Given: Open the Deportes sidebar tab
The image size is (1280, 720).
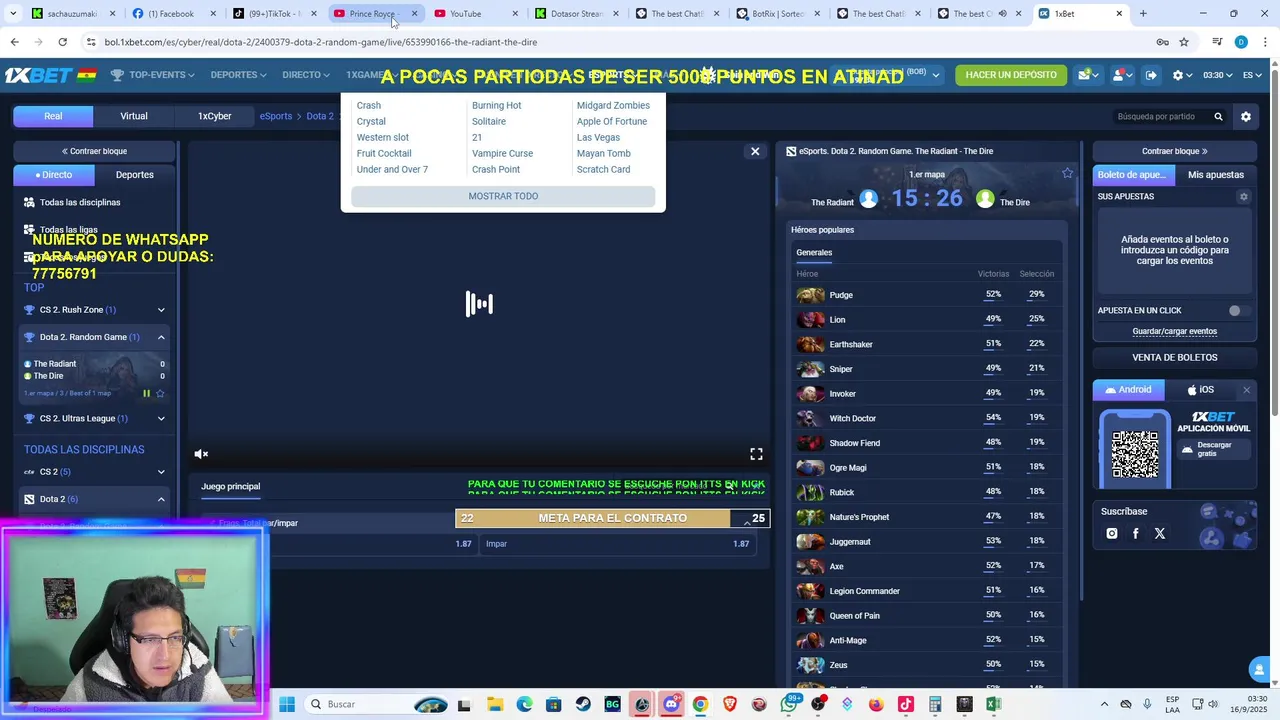Looking at the screenshot, I should tap(134, 175).
